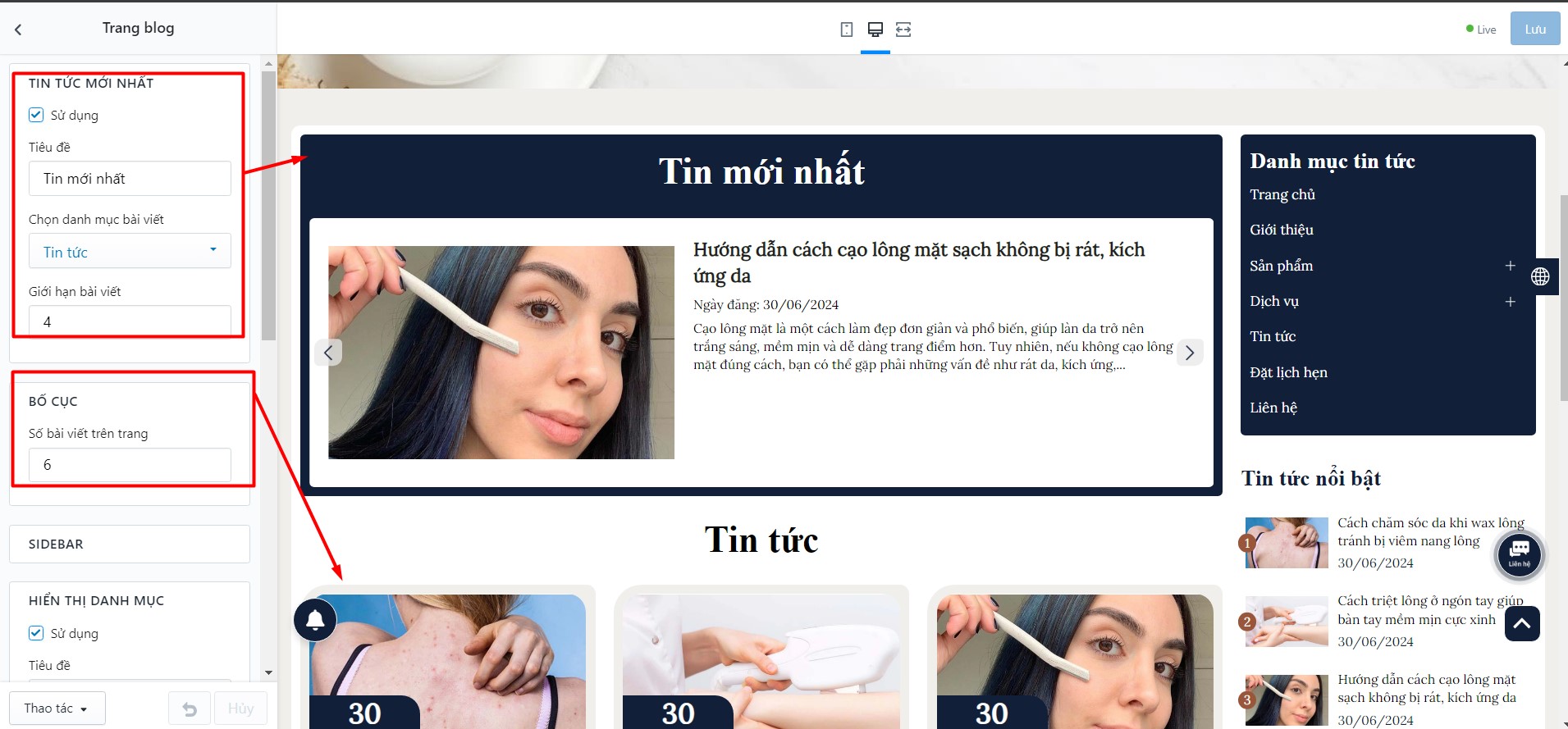The height and width of the screenshot is (729, 1568).
Task: Open Giới thiệu in Danh mục tin tức
Action: click(1282, 230)
